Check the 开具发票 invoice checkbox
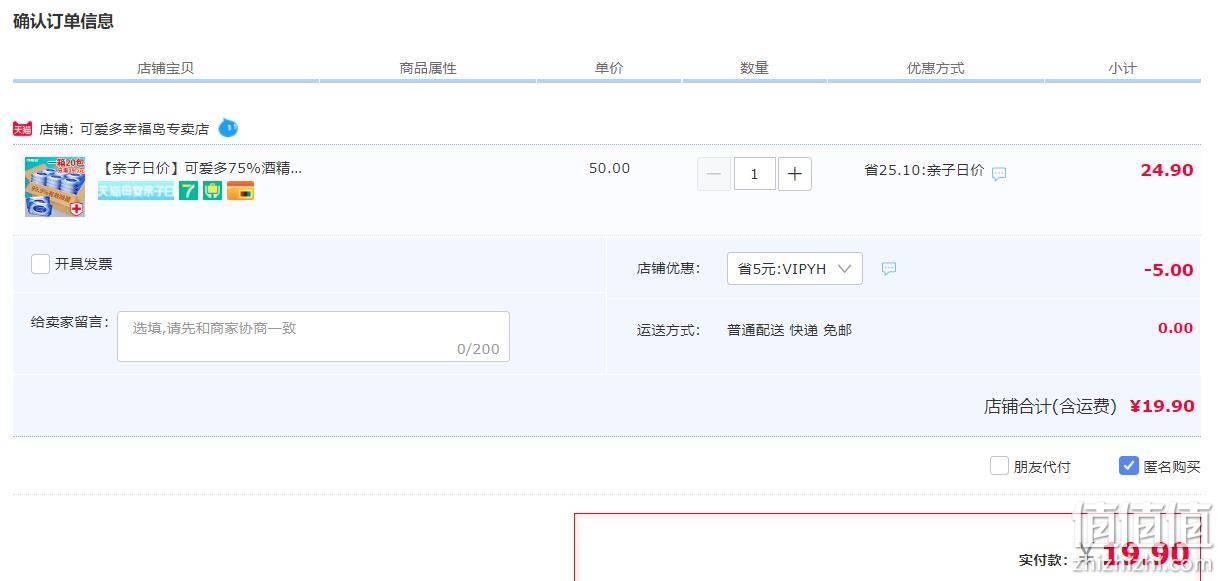 [40, 264]
